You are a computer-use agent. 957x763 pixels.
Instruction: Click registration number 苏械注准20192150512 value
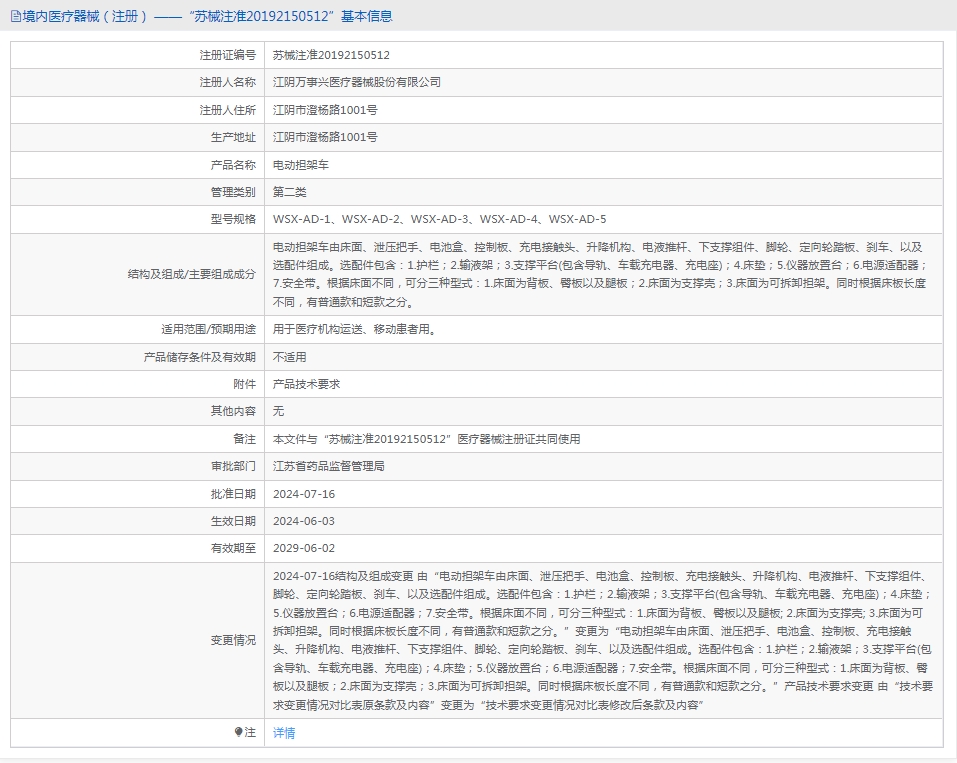(331, 55)
